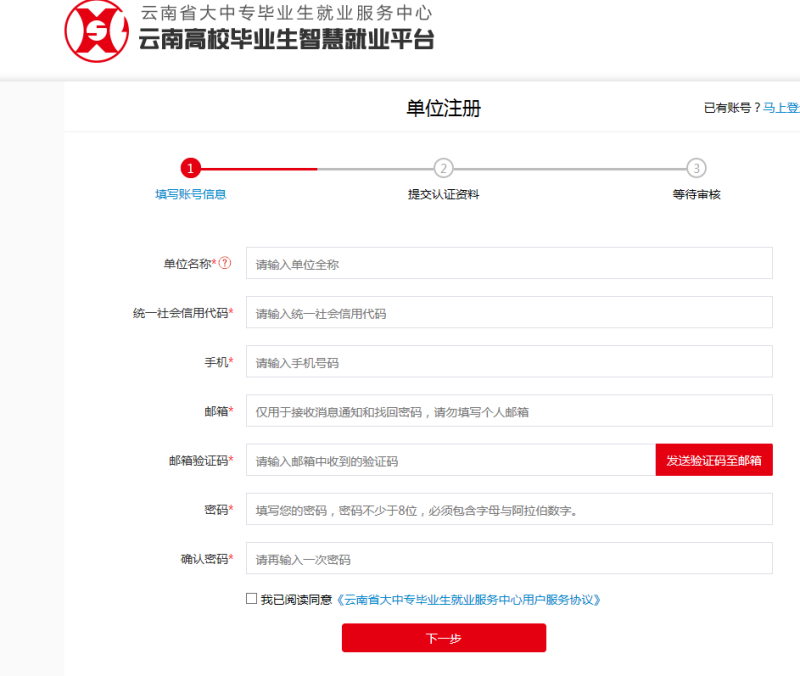Click step 3 circle 等待审核
Viewport: 800px width, 676px height.
pyautogui.click(x=696, y=168)
